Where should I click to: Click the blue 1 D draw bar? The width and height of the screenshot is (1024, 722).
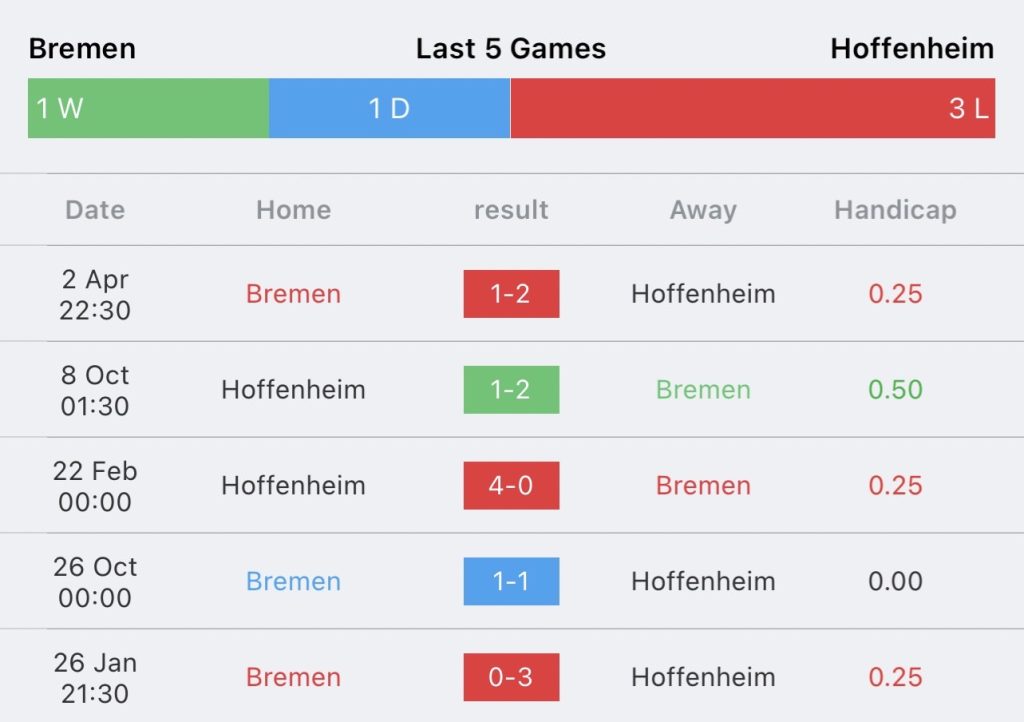click(389, 108)
